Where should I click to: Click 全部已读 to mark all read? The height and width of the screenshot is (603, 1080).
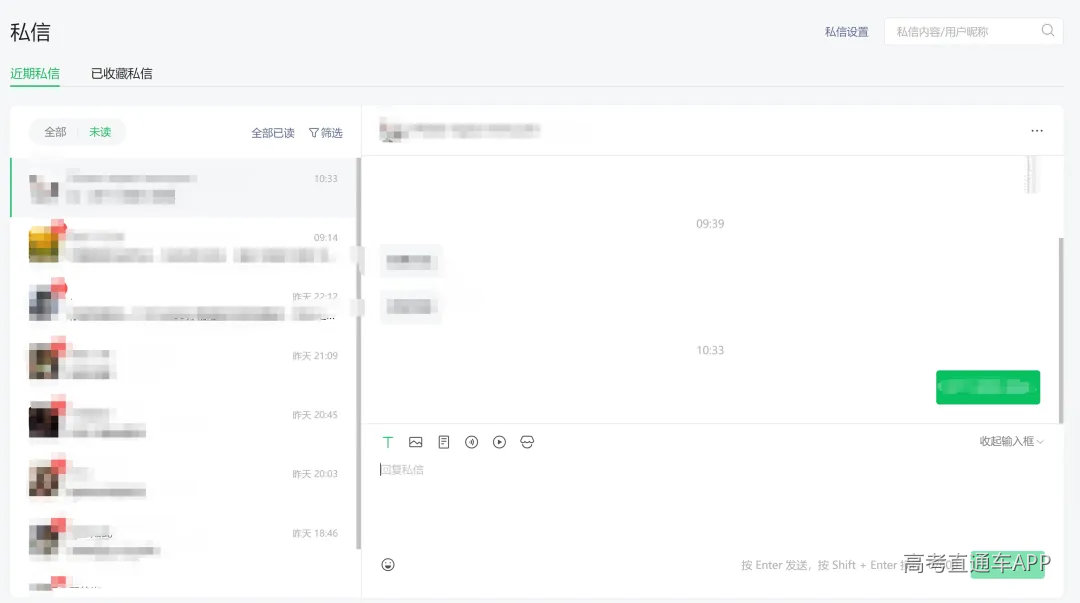273,133
